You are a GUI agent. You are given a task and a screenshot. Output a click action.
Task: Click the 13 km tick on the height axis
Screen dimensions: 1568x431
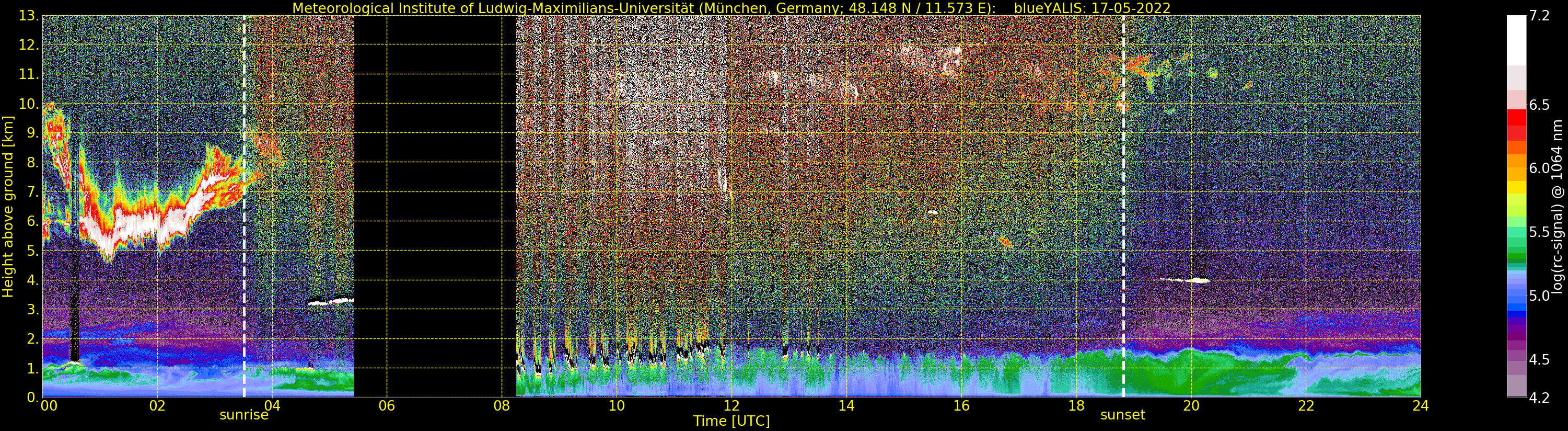tap(28, 16)
